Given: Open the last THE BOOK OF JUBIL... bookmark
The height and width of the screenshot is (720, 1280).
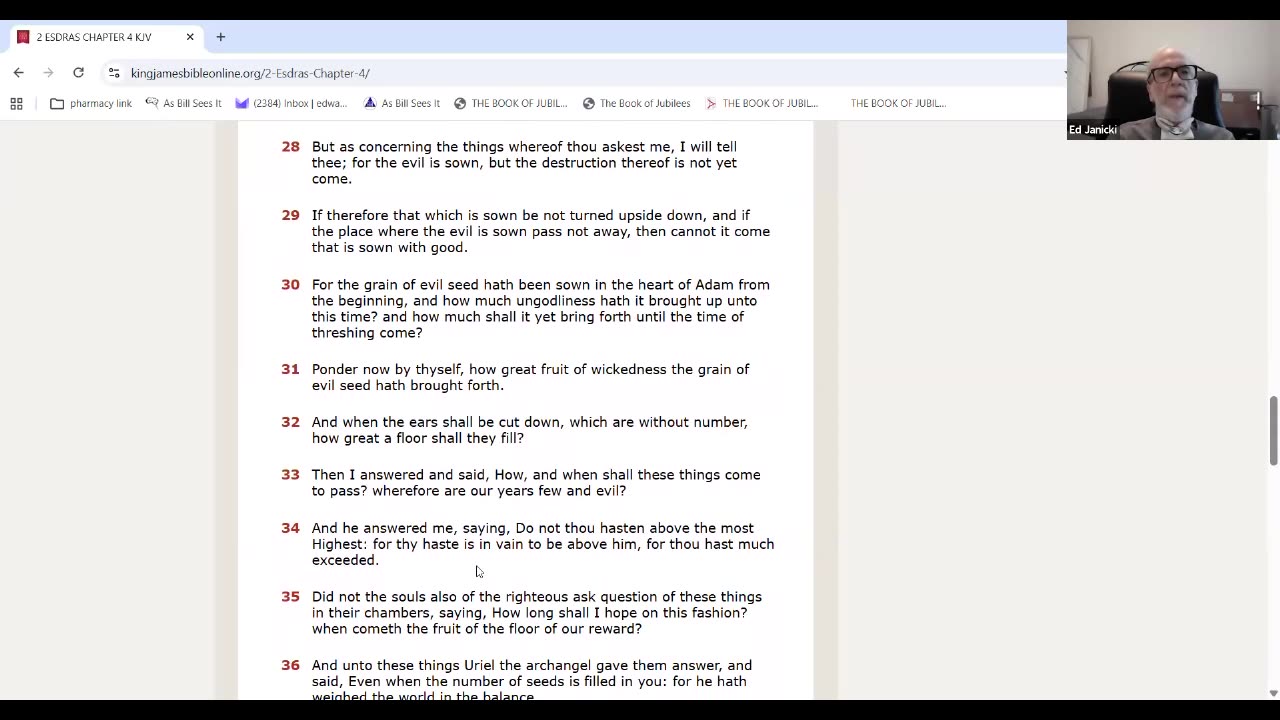Looking at the screenshot, I should click(x=898, y=103).
